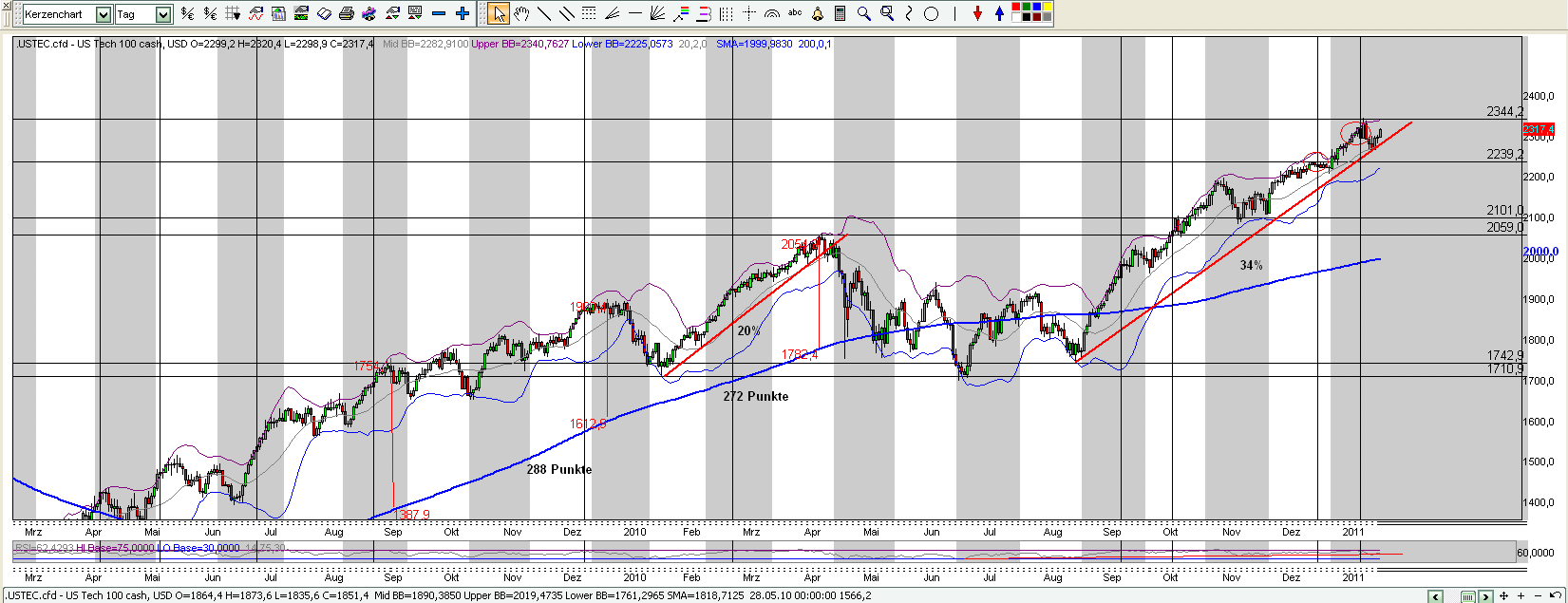Viewport: 1568px width, 603px height.
Task: Select the vertical time zones tool
Action: pyautogui.click(x=727, y=14)
